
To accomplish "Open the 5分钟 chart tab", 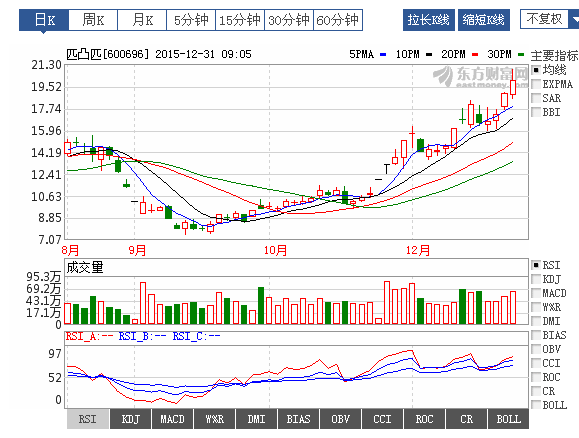I will tap(191, 20).
